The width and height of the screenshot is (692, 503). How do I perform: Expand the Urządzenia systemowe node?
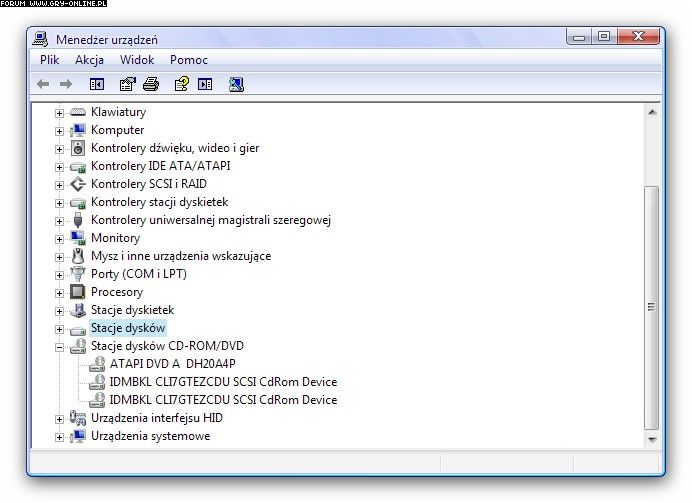pos(60,437)
